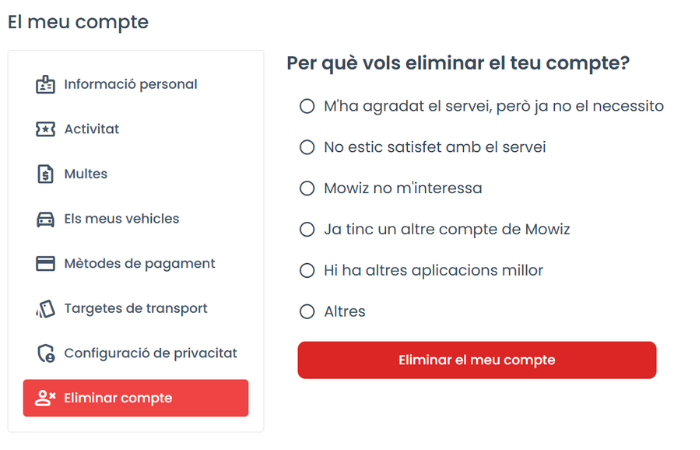The width and height of the screenshot is (700, 450).
Task: Select "Ja tinc un altre compte de Mowiz"
Action: tap(307, 229)
